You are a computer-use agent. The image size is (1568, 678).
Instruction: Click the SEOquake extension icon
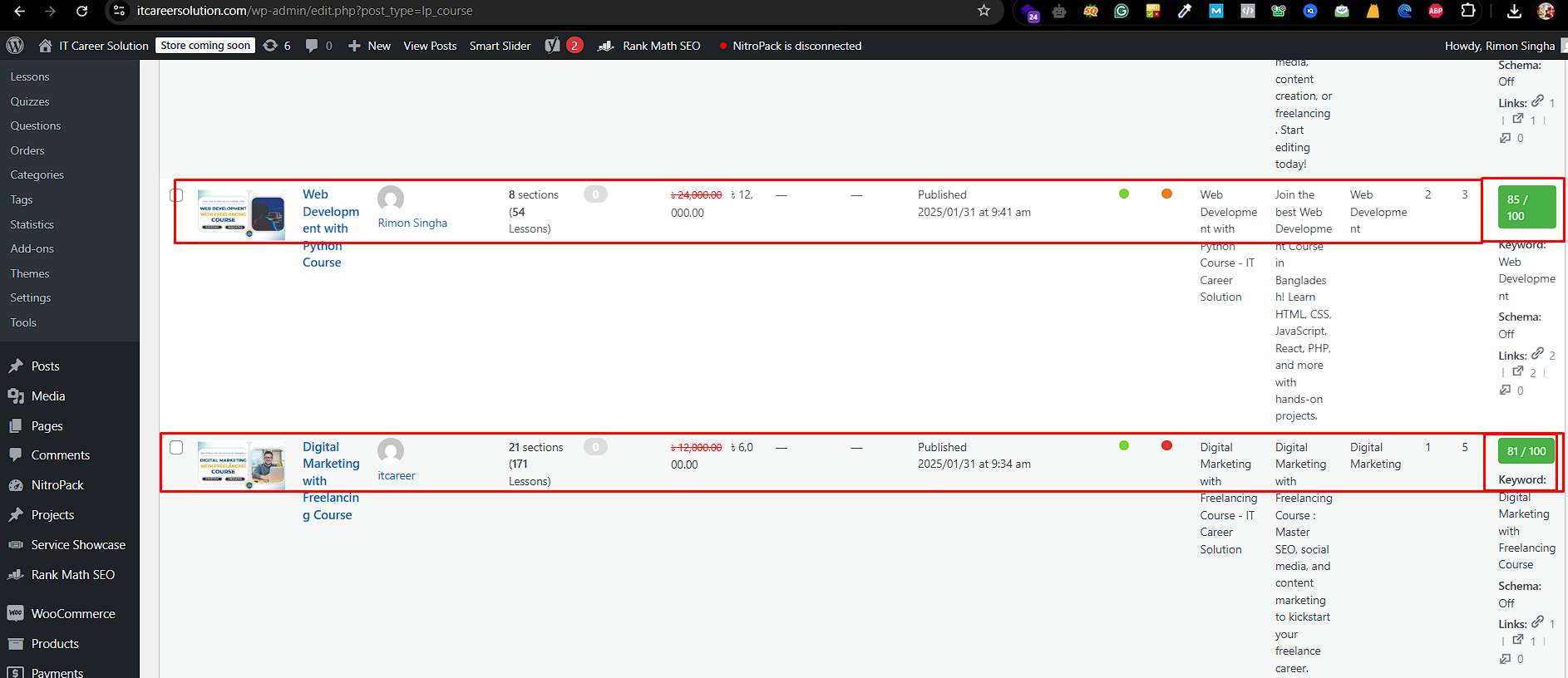pos(1091,11)
